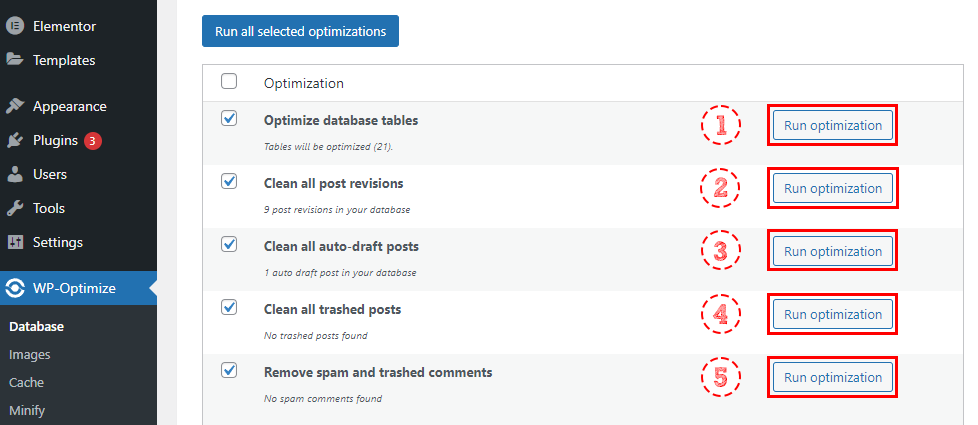The width and height of the screenshot is (978, 425).
Task: Click 'Clean all post revisions' title text
Action: click(334, 183)
